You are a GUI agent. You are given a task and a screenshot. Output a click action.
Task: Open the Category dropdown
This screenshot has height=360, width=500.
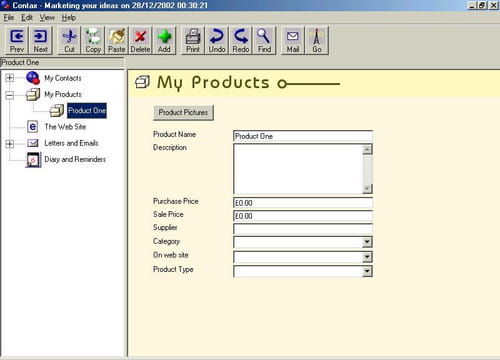click(367, 242)
